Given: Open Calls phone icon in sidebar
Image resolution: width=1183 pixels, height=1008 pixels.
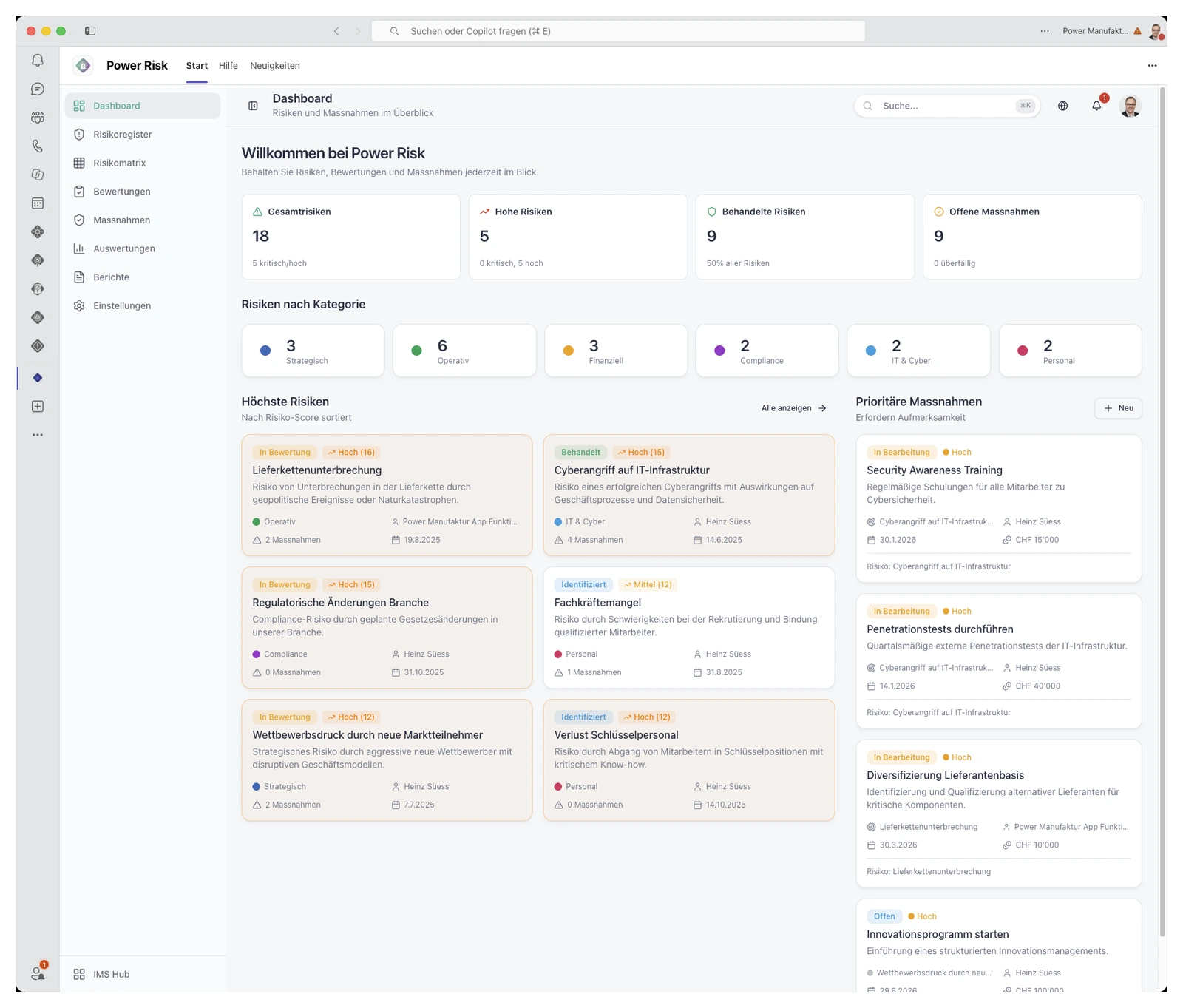Looking at the screenshot, I should (38, 146).
